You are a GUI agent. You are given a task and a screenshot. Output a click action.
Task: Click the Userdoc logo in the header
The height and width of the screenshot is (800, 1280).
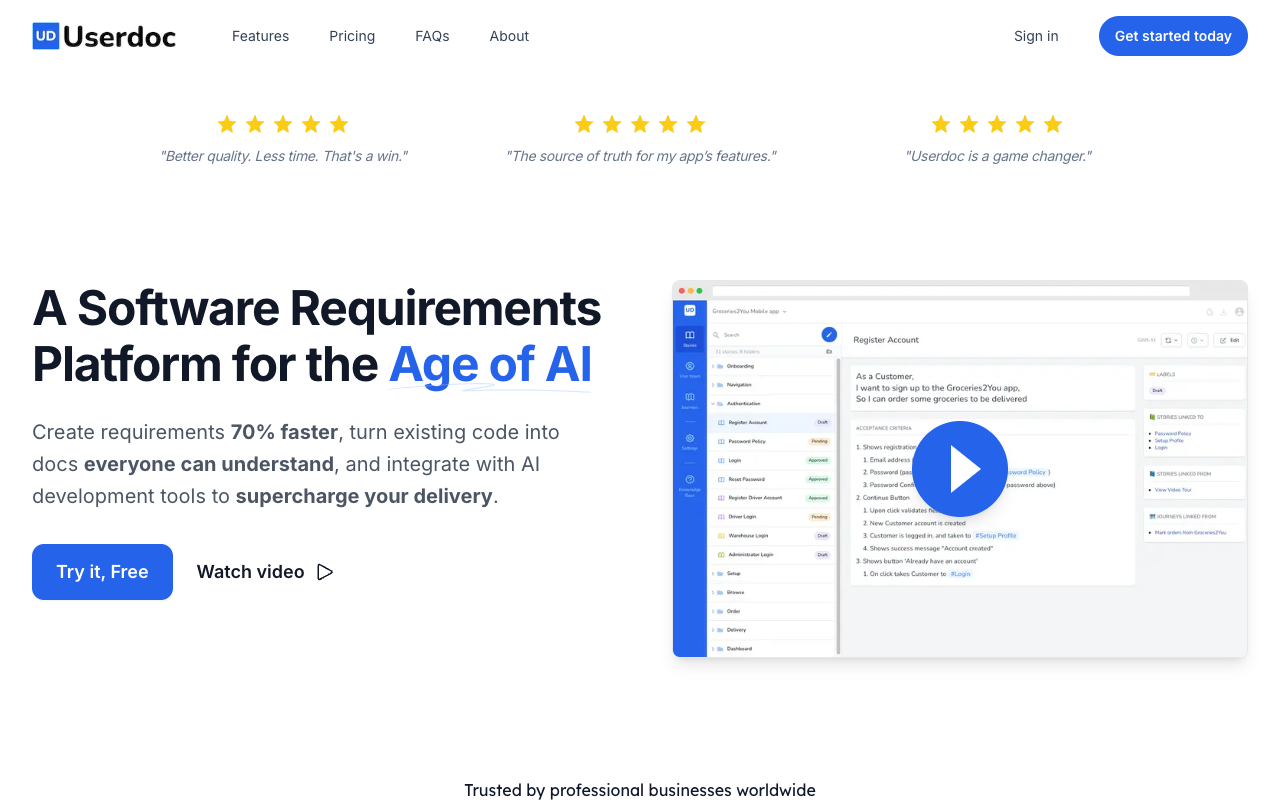[104, 36]
